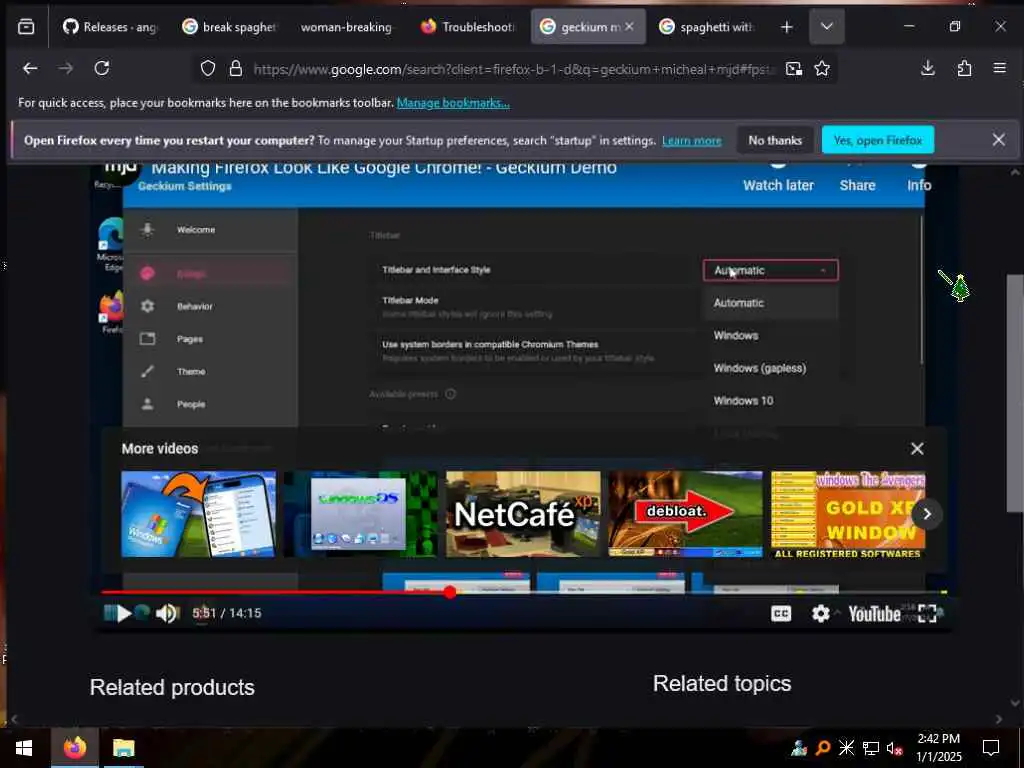The height and width of the screenshot is (768, 1024).
Task: Enter fullscreen video mode
Action: (927, 613)
